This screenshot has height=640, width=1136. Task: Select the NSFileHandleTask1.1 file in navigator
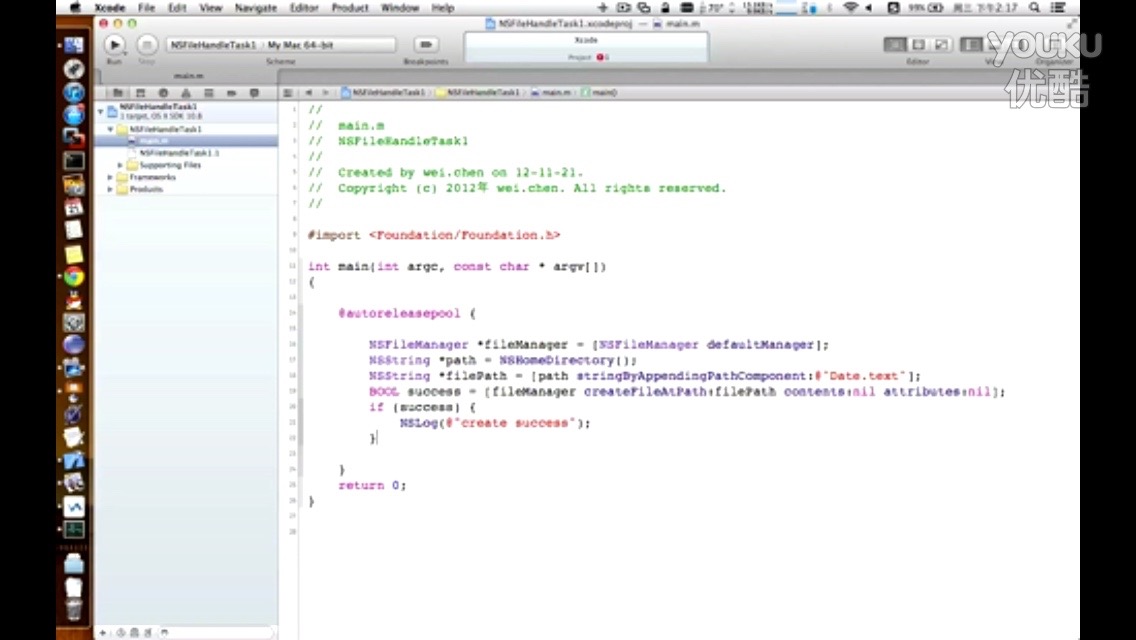point(179,153)
